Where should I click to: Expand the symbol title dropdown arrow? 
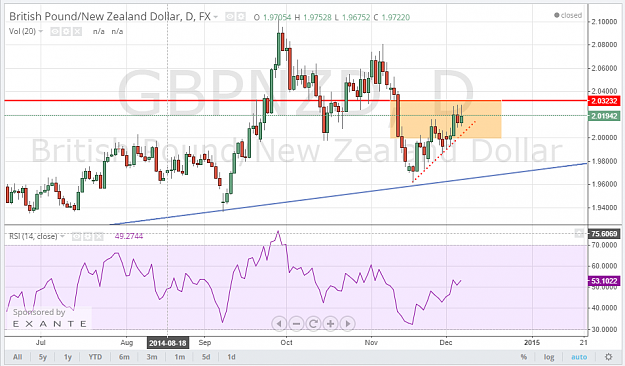[216, 17]
